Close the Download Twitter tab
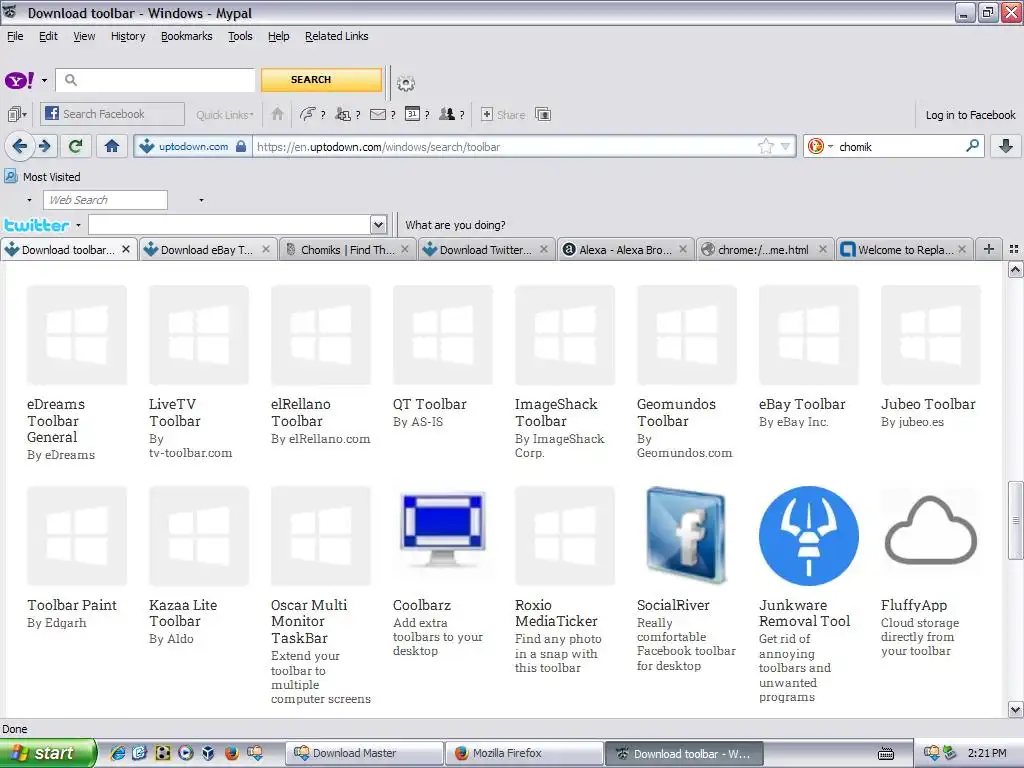Image resolution: width=1024 pixels, height=768 pixels. click(x=543, y=249)
